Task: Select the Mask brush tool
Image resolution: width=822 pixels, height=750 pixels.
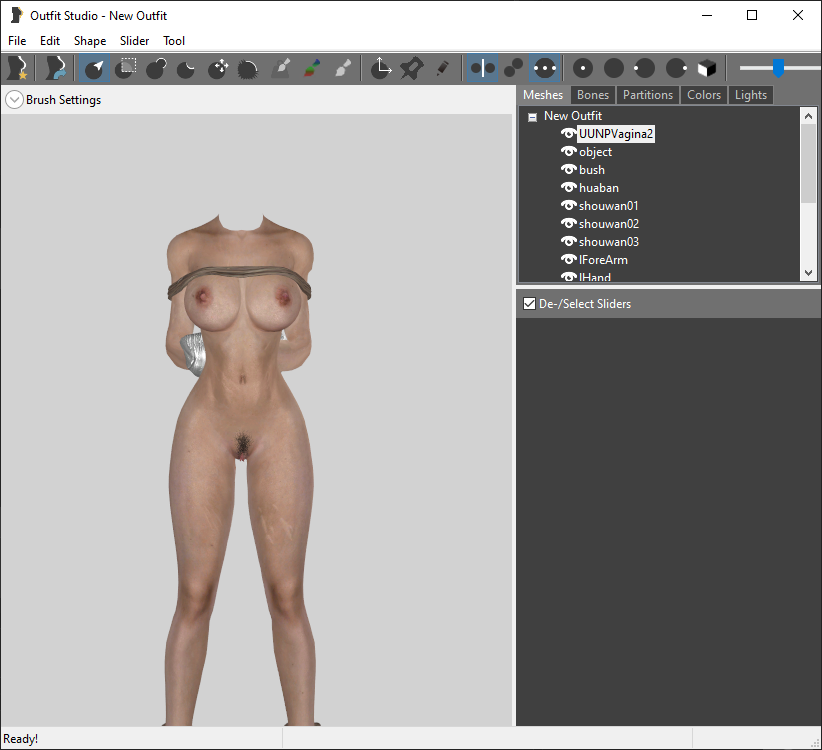Action: tap(126, 68)
